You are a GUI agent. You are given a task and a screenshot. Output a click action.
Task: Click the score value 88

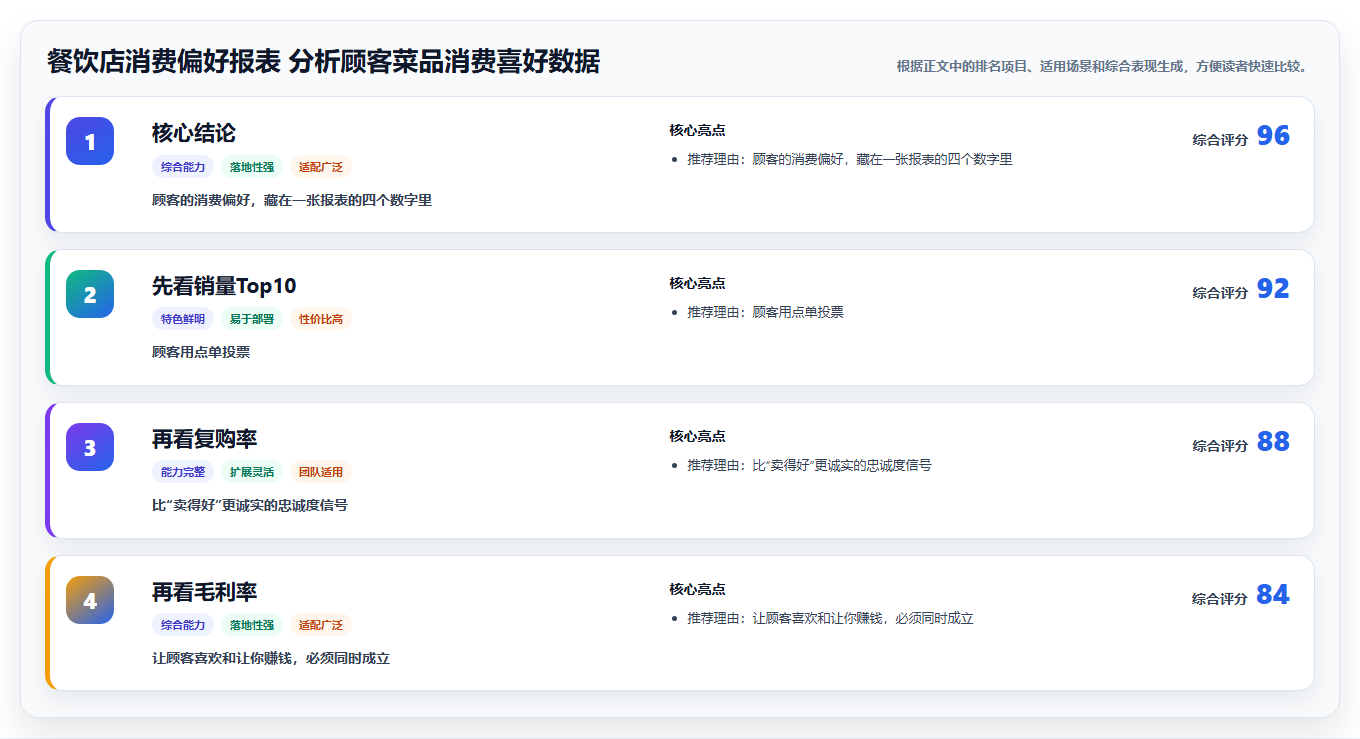(x=1273, y=442)
